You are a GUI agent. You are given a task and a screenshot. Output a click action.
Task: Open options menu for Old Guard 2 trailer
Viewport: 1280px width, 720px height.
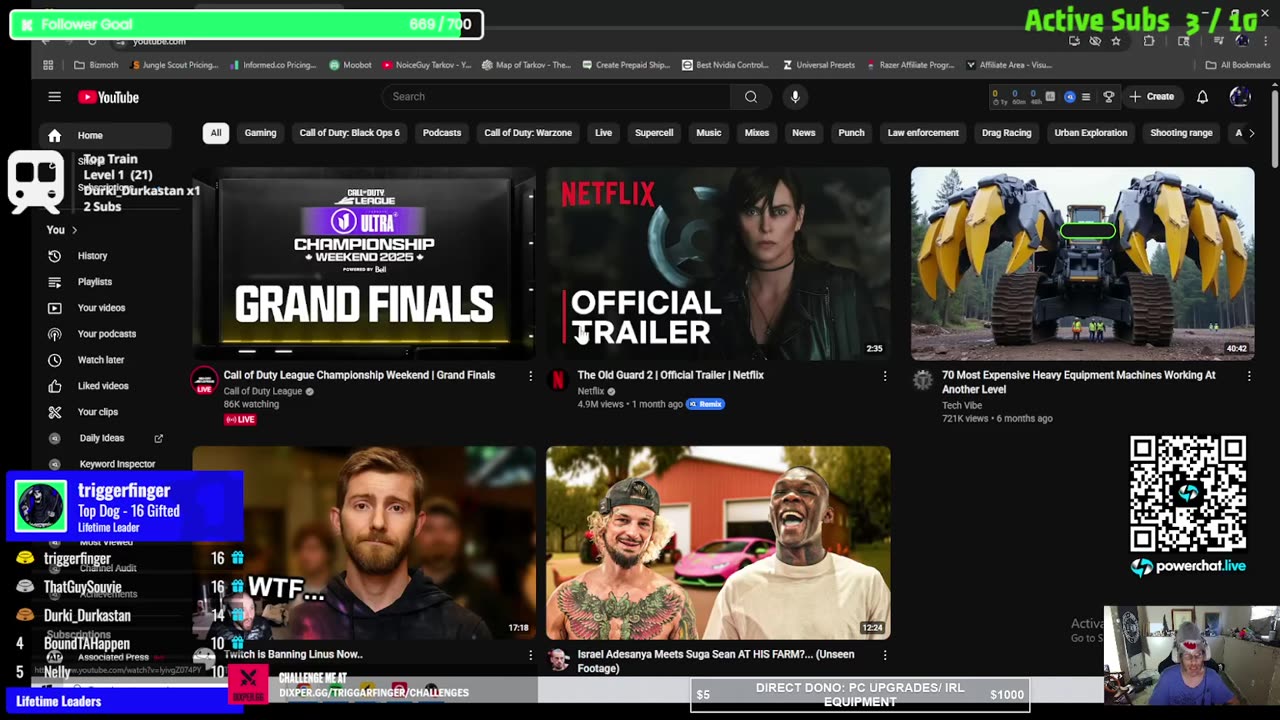click(885, 376)
